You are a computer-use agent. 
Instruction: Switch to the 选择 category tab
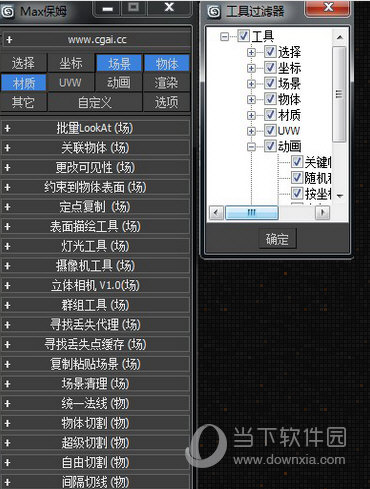coord(23,63)
